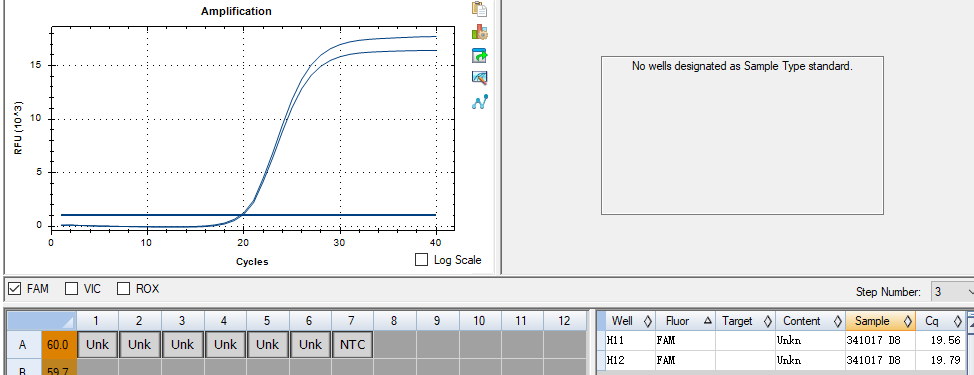Click the blue data points curve icon
This screenshot has height=375, width=974.
click(x=480, y=102)
